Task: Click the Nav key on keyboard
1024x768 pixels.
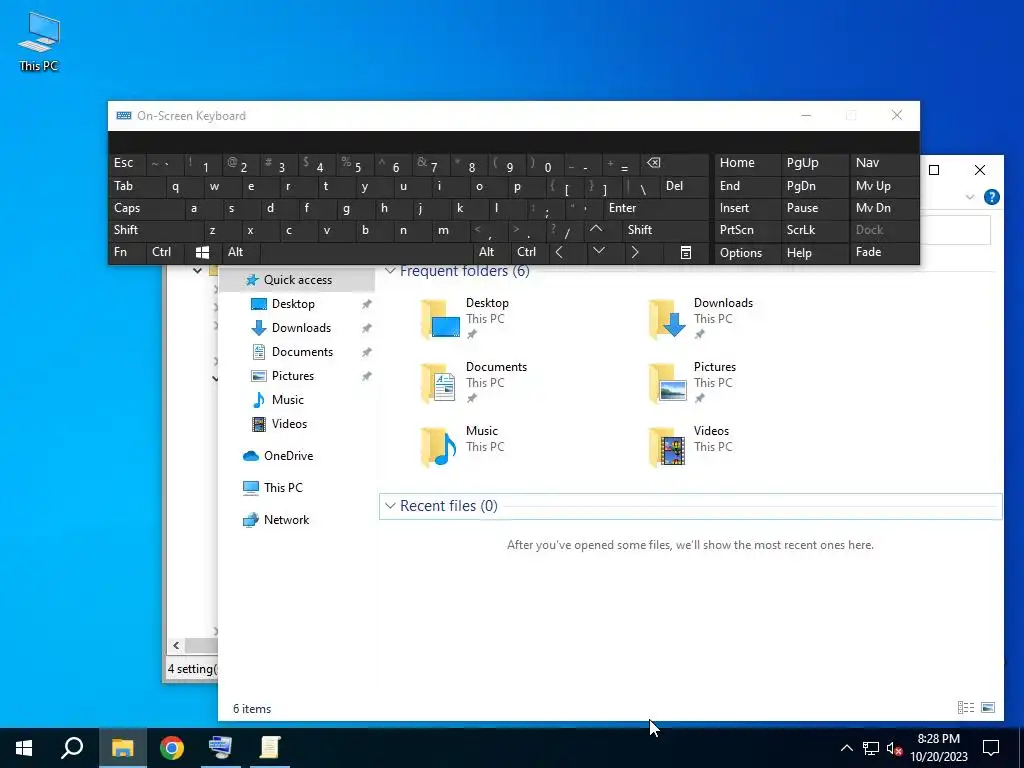Action: 883,163
